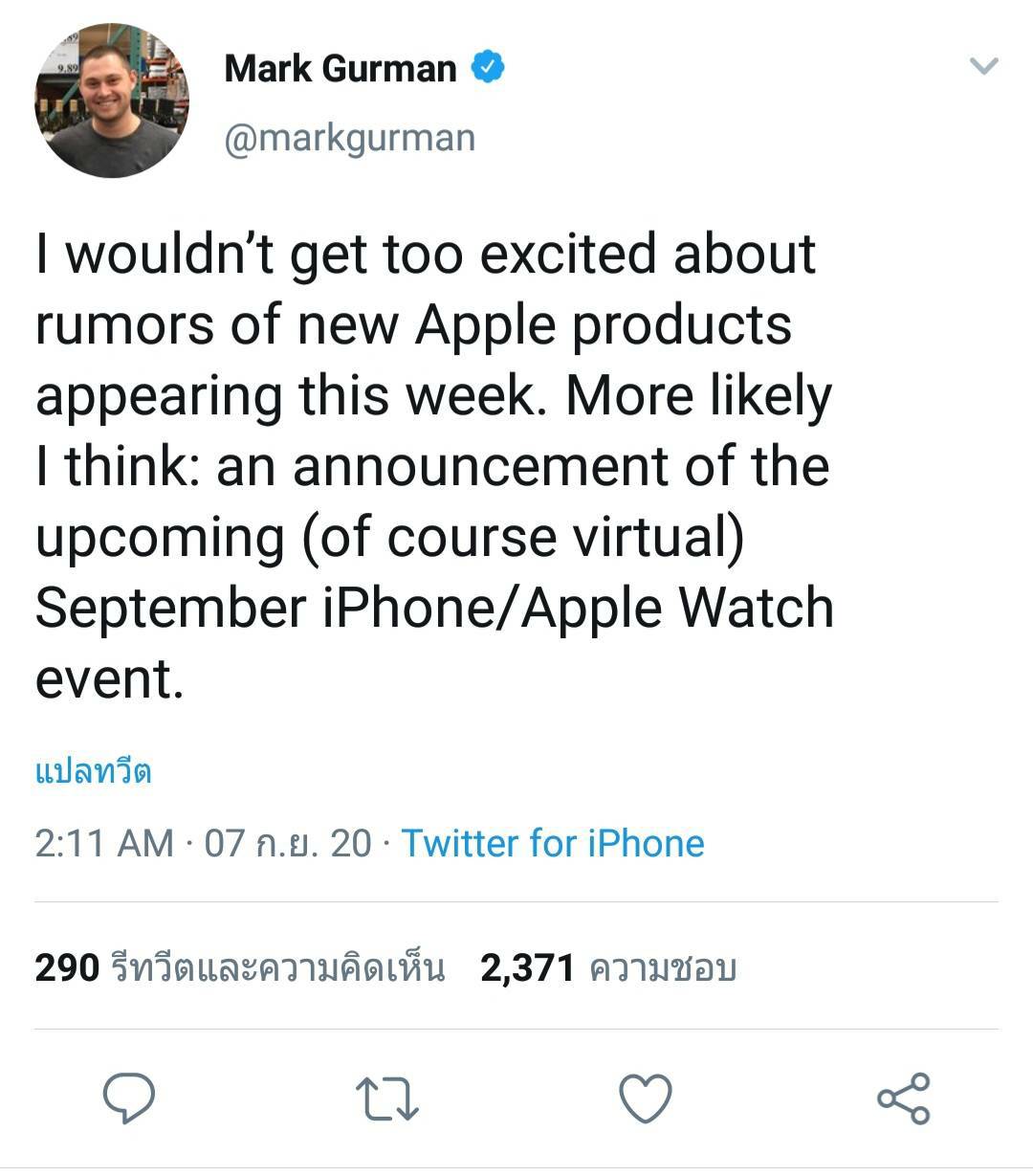Translate the tweet via แปลทวีต link
Image resolution: width=1033 pixels, height=1176 pixels.
point(93,772)
